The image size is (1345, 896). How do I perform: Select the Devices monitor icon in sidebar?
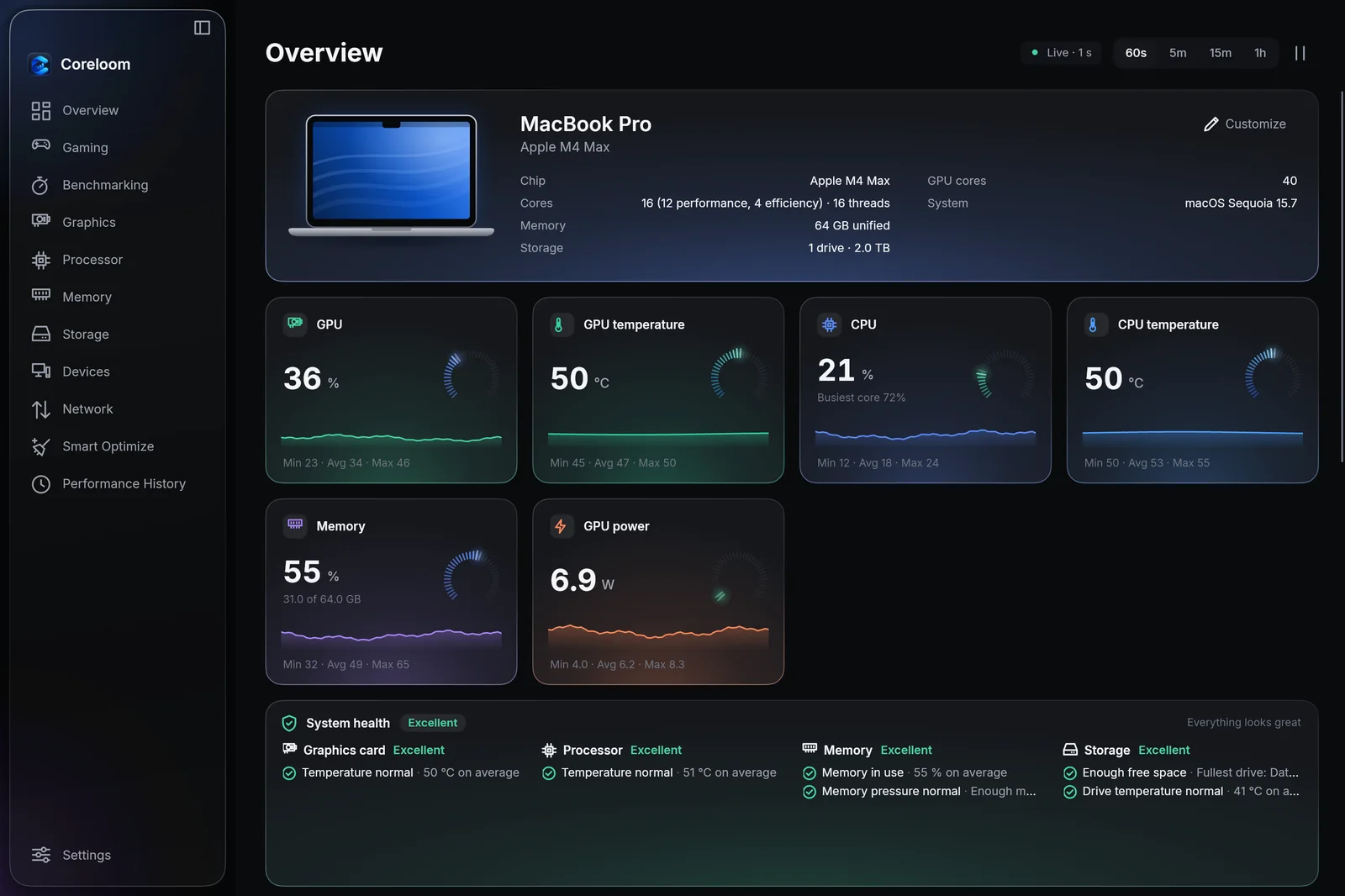pos(40,371)
